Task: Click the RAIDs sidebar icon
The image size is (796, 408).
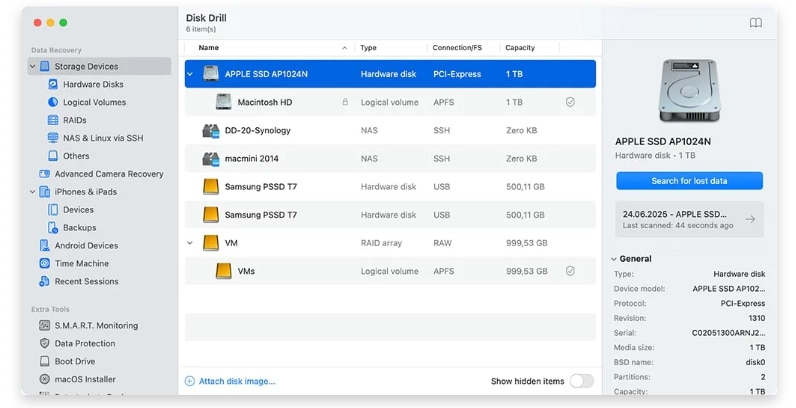Action: click(x=53, y=120)
